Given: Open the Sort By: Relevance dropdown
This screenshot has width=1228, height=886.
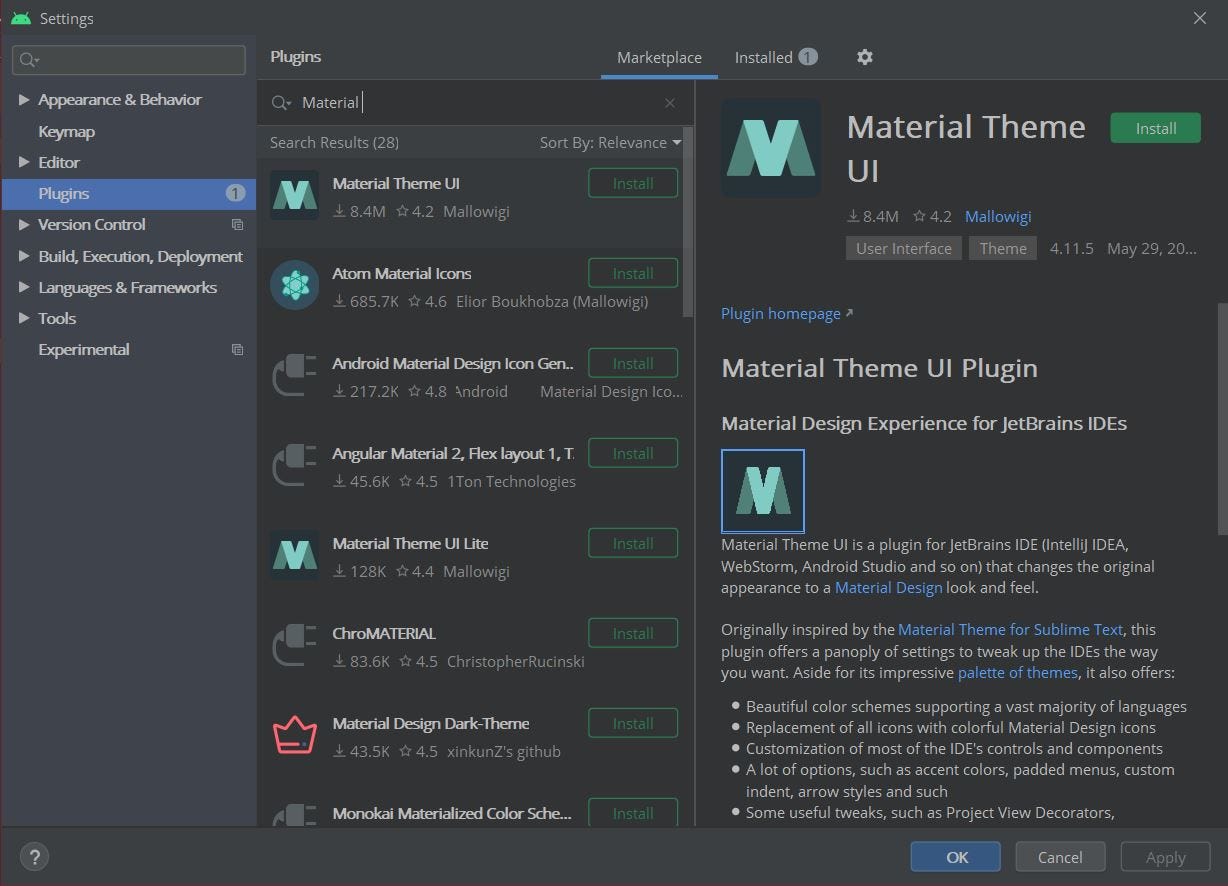Looking at the screenshot, I should point(610,143).
